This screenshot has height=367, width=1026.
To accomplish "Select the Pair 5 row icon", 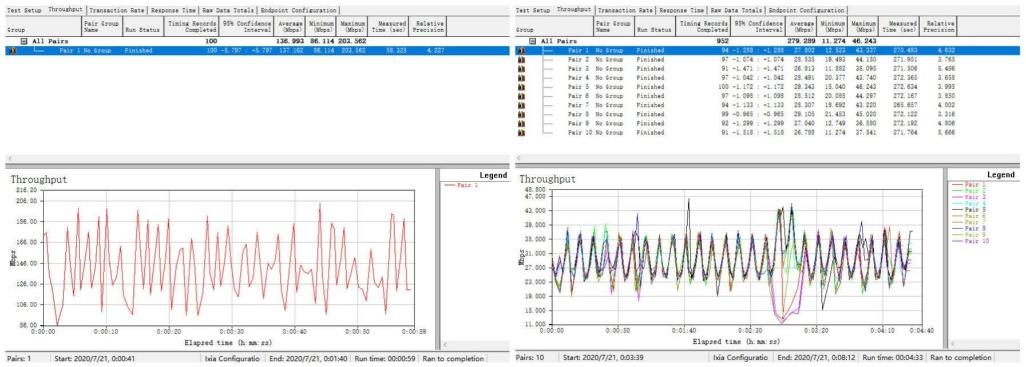I will pos(522,86).
